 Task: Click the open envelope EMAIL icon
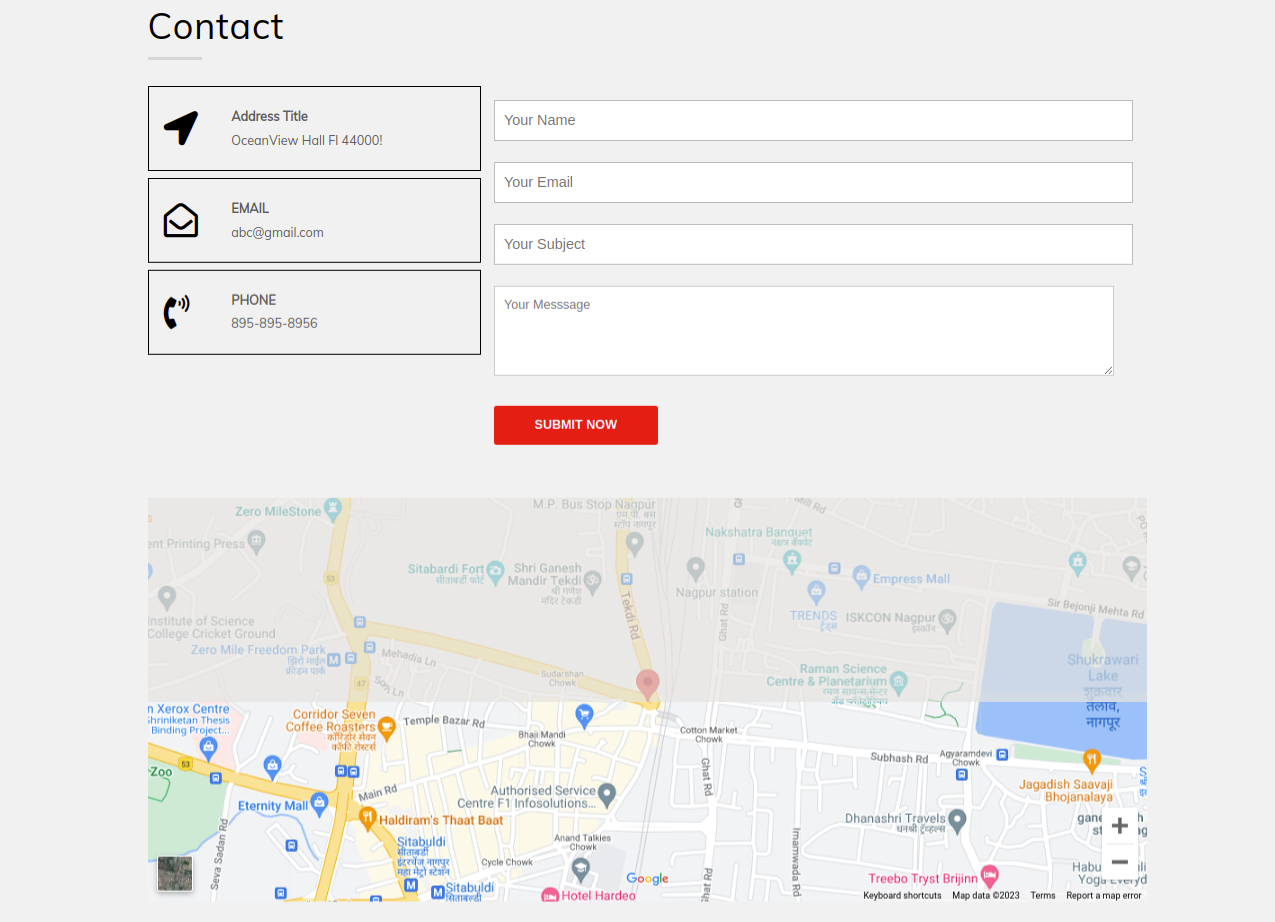(181, 220)
